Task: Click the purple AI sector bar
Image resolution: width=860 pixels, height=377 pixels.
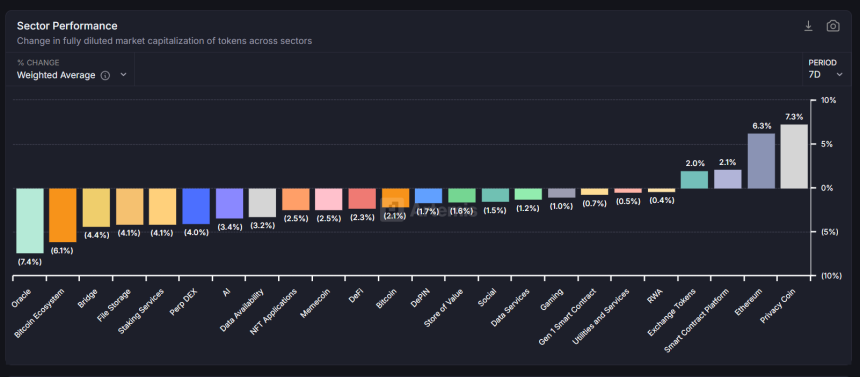Action: 229,203
